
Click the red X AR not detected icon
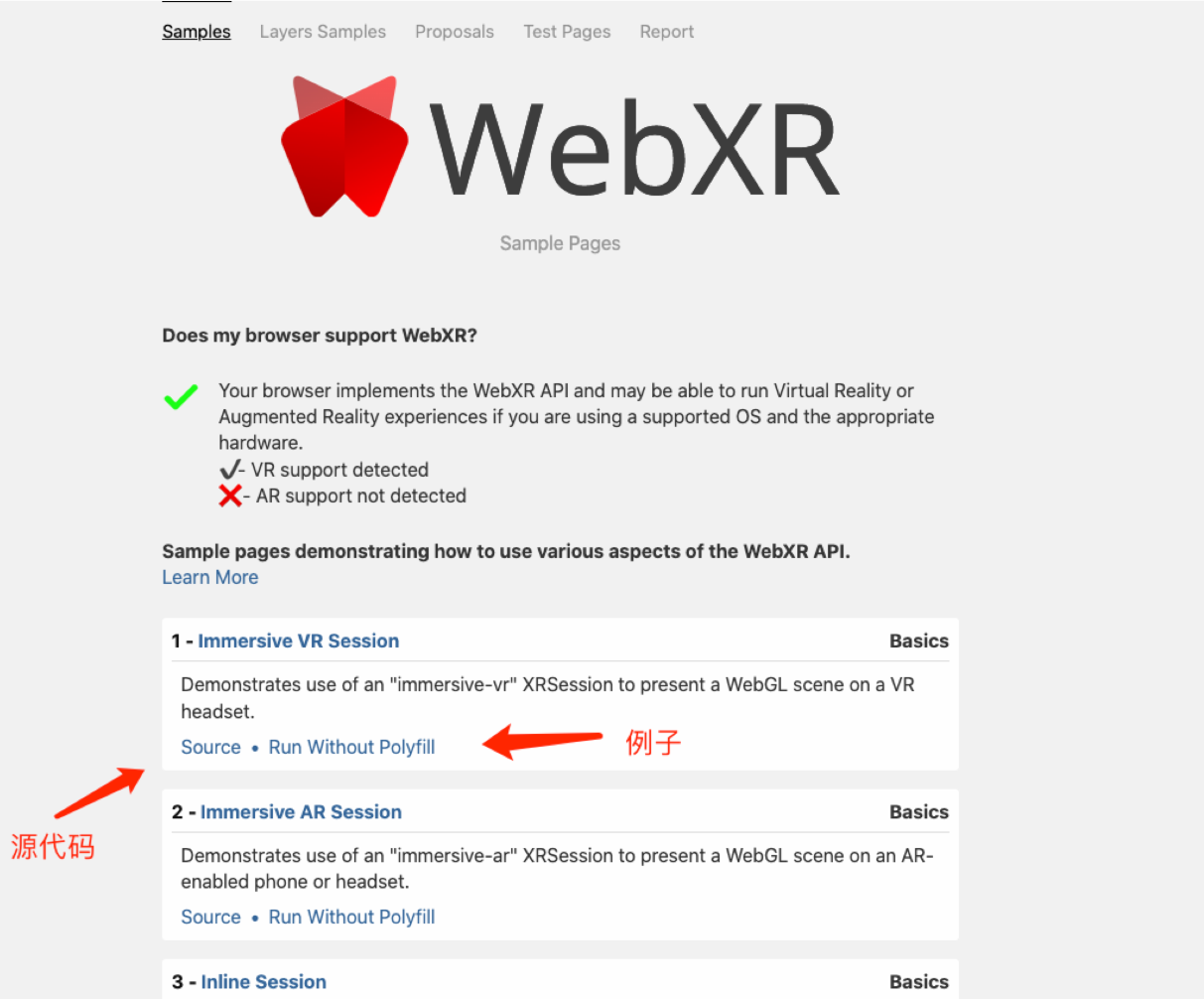click(230, 496)
